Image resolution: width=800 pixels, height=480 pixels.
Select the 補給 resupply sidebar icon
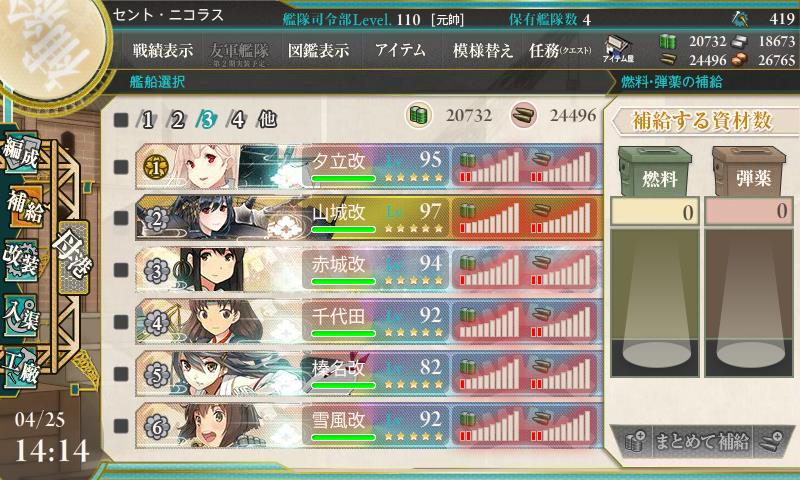pyautogui.click(x=23, y=207)
